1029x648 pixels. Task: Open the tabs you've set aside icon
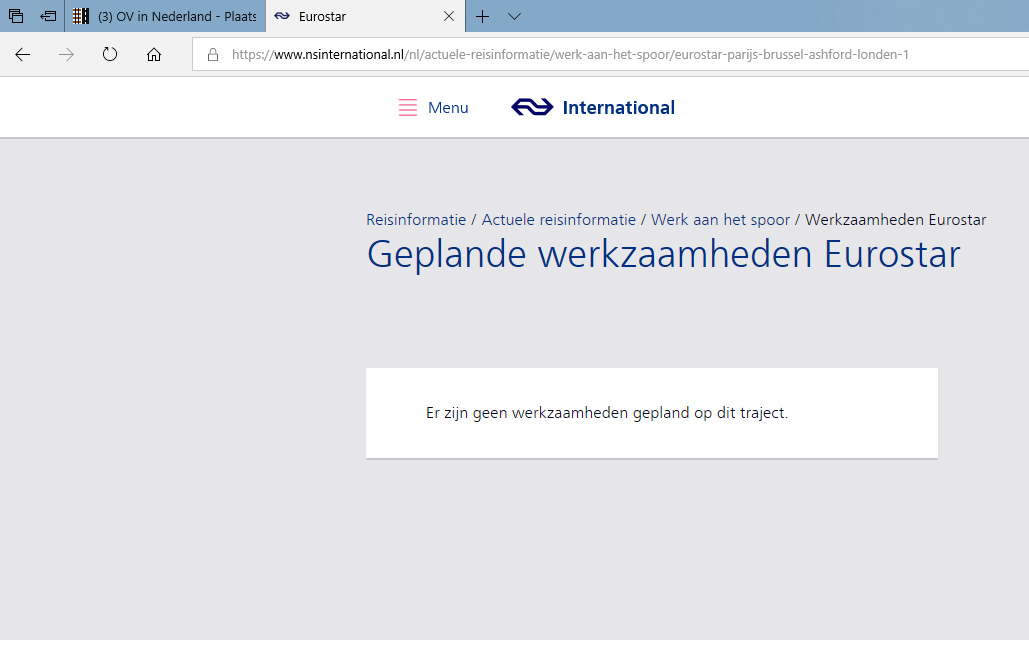coord(16,16)
